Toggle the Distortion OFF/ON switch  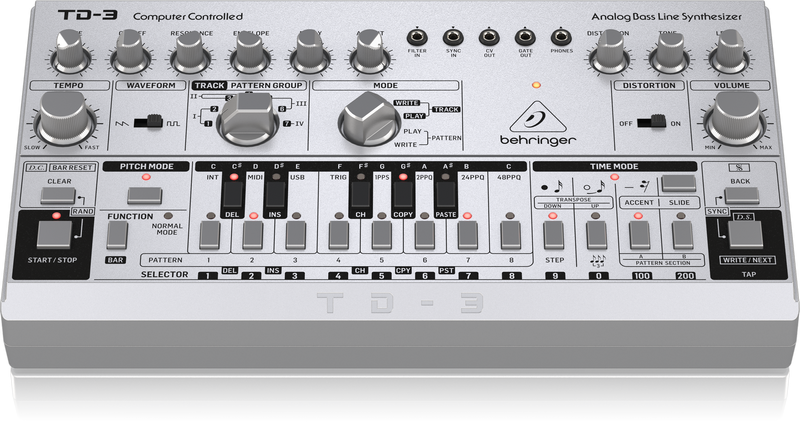tap(652, 122)
